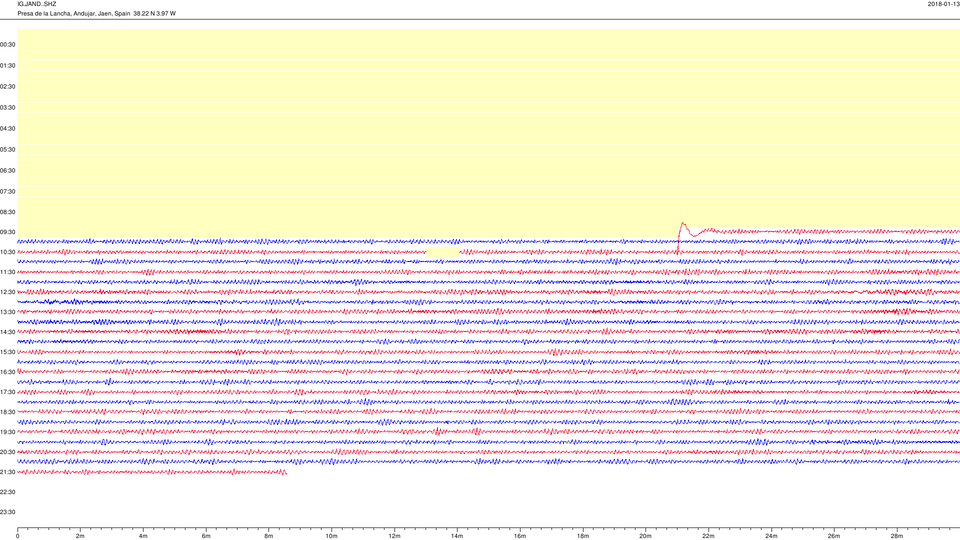
Task: Click the Presa de la Lancha location text
Action: pos(96,13)
